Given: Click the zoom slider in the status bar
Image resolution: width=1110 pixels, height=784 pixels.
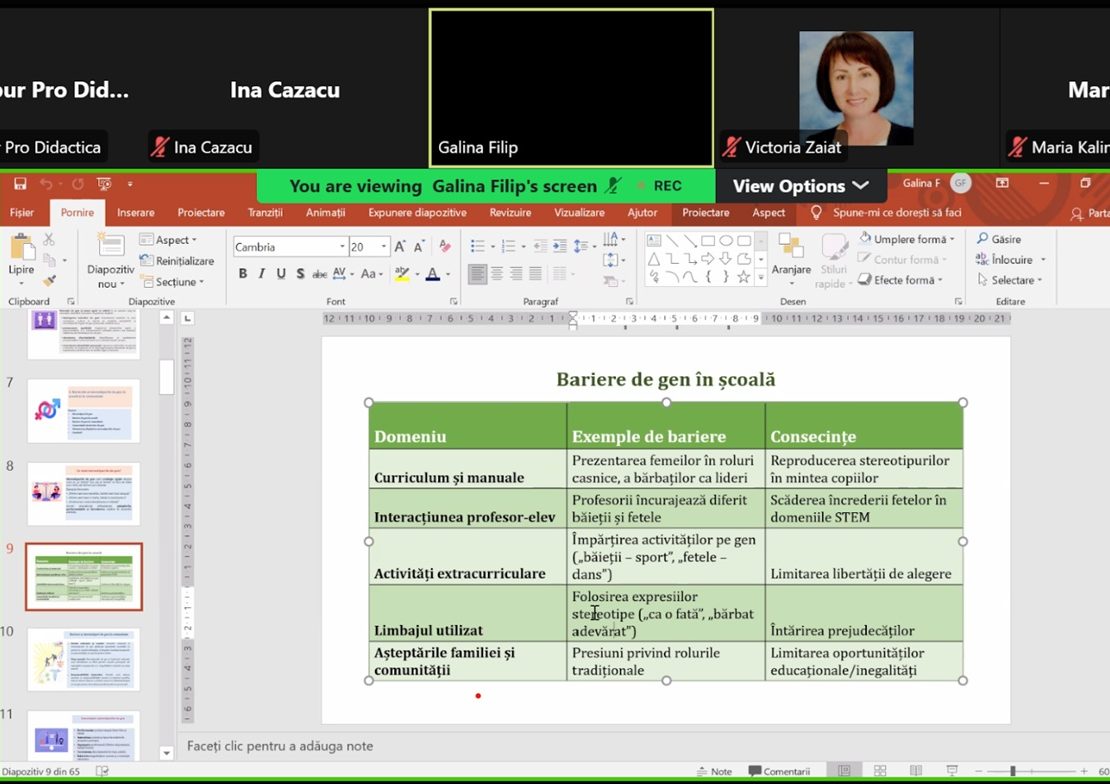Looking at the screenshot, I should (1012, 771).
